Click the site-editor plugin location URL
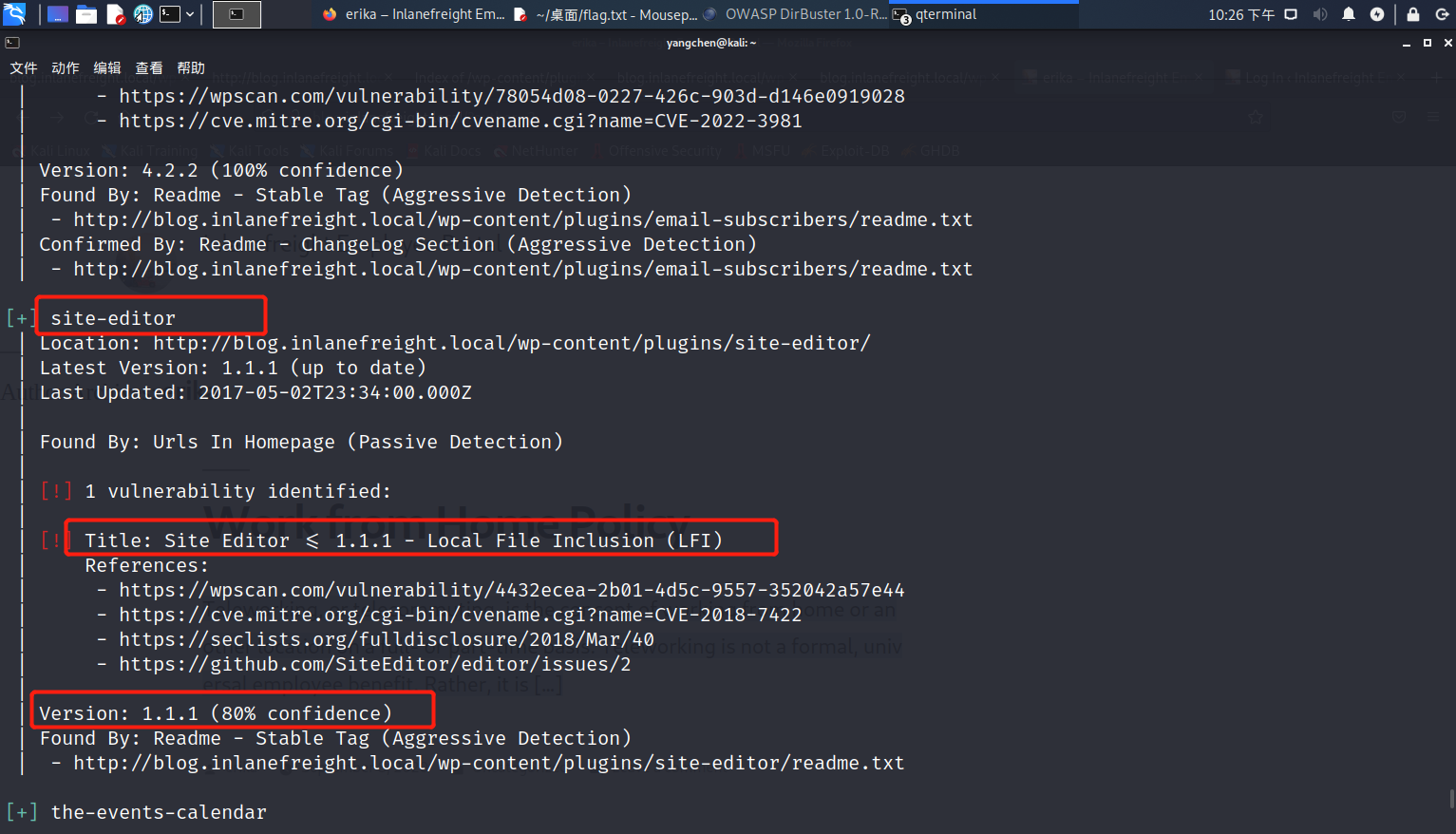1456x834 pixels. (512, 343)
